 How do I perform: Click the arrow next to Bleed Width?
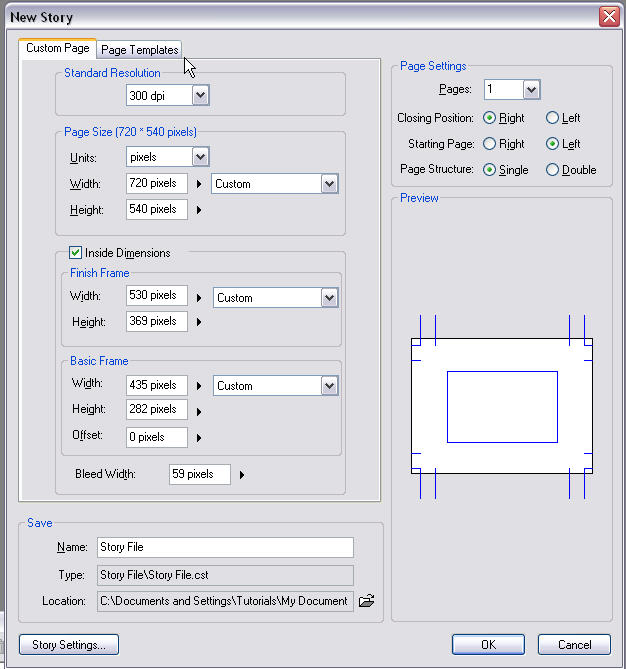(242, 475)
